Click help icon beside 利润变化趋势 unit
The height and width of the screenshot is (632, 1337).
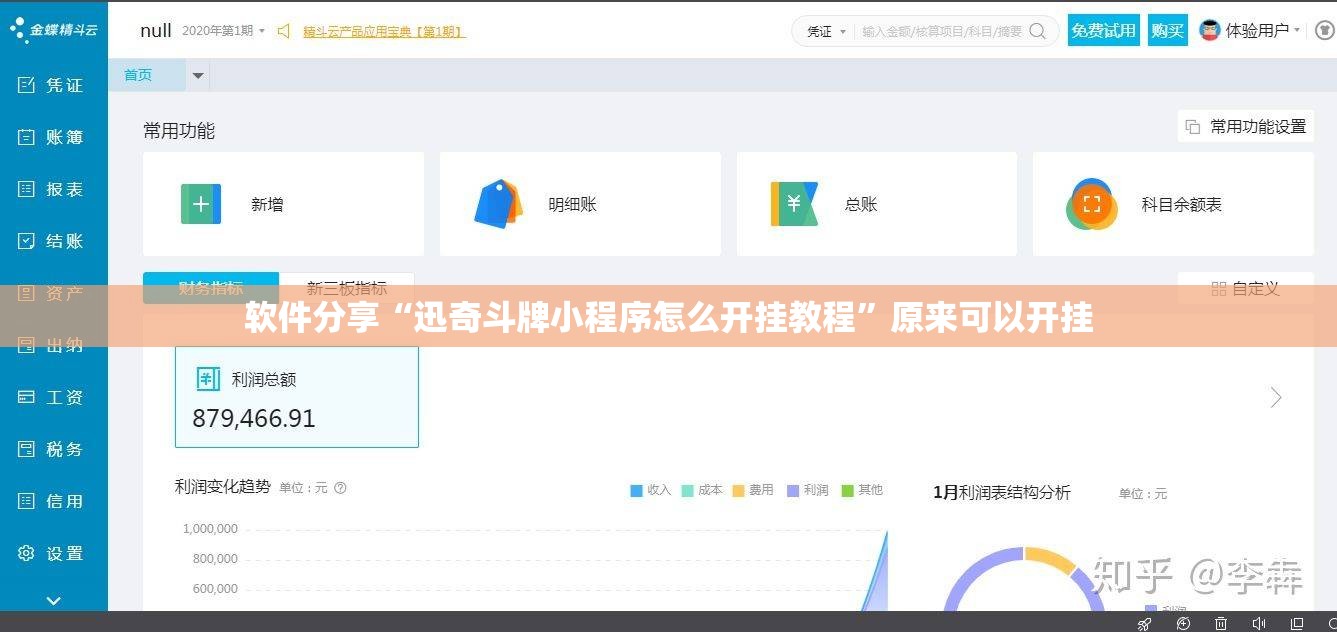click(340, 488)
